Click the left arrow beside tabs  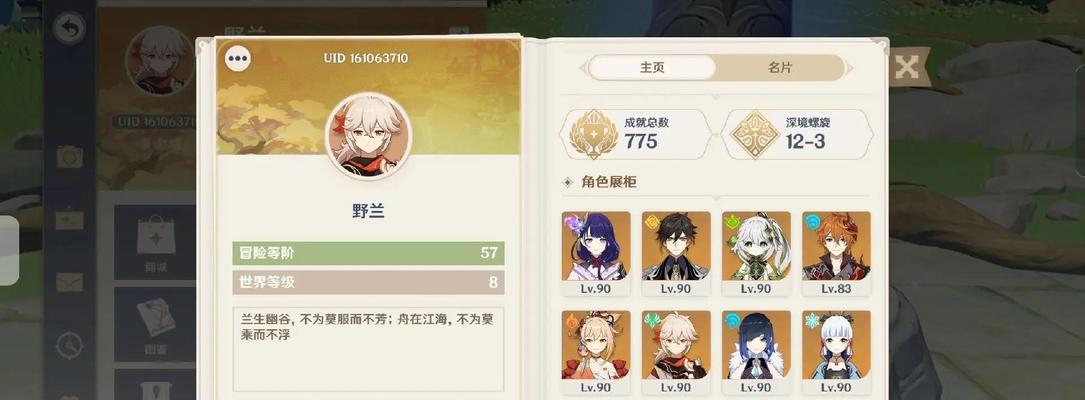[583, 69]
